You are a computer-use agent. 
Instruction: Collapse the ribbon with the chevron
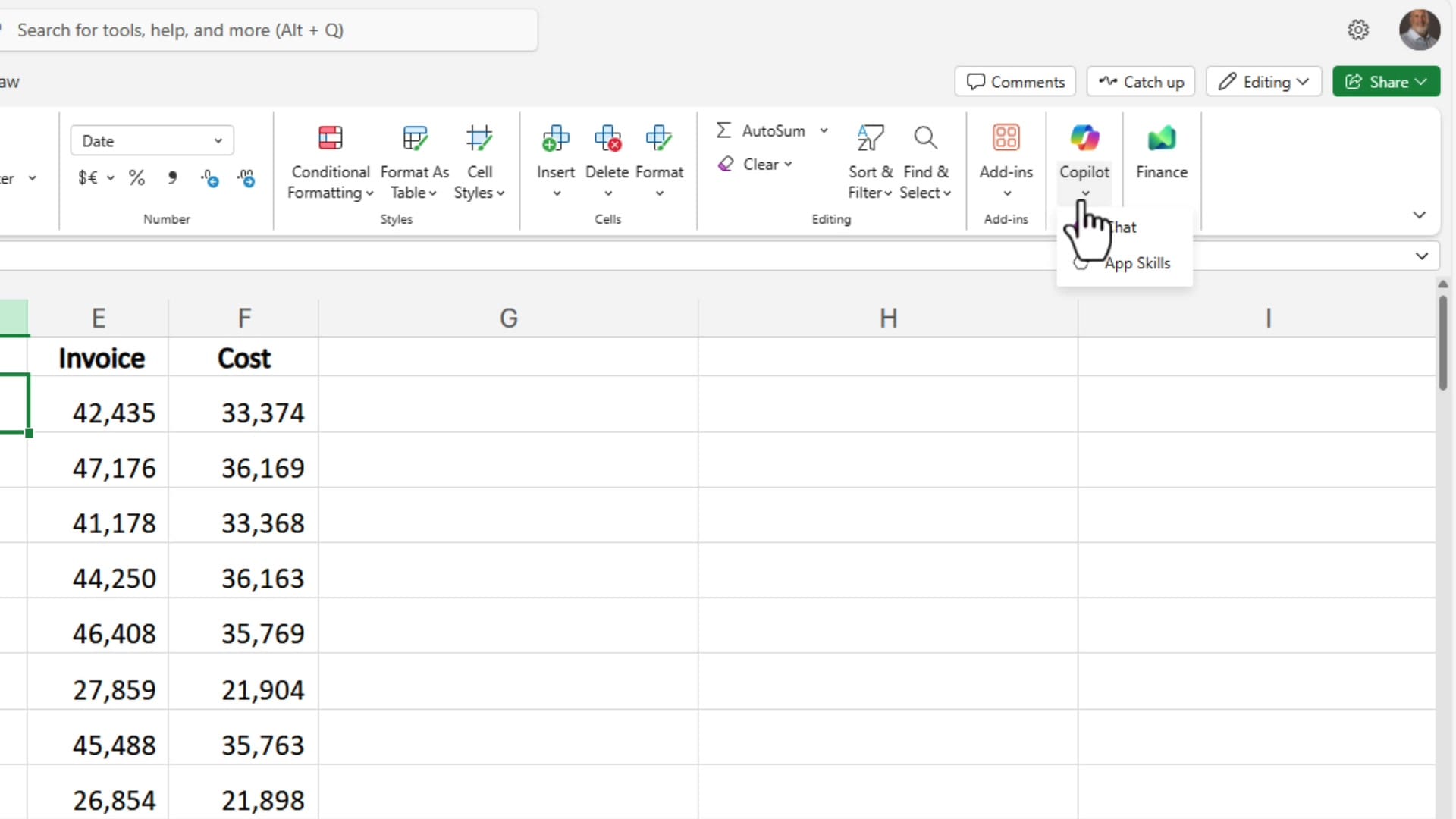(x=1420, y=215)
